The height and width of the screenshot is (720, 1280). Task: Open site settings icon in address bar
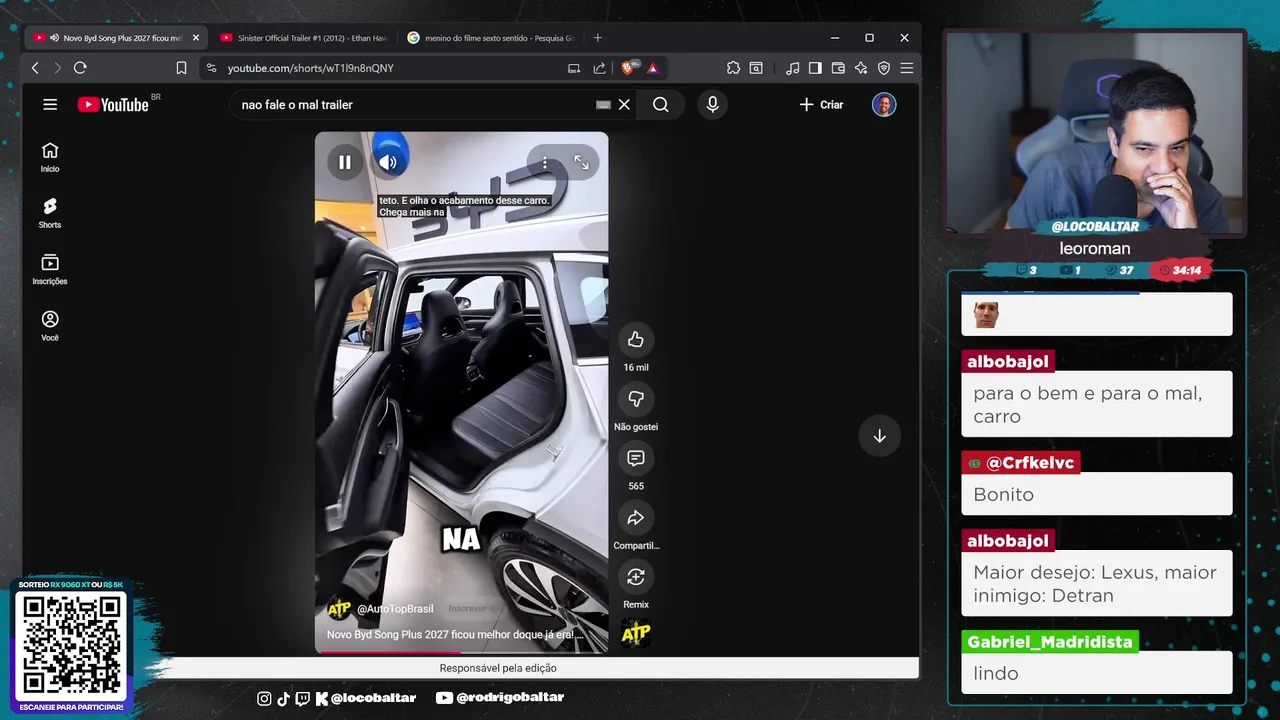click(x=211, y=68)
